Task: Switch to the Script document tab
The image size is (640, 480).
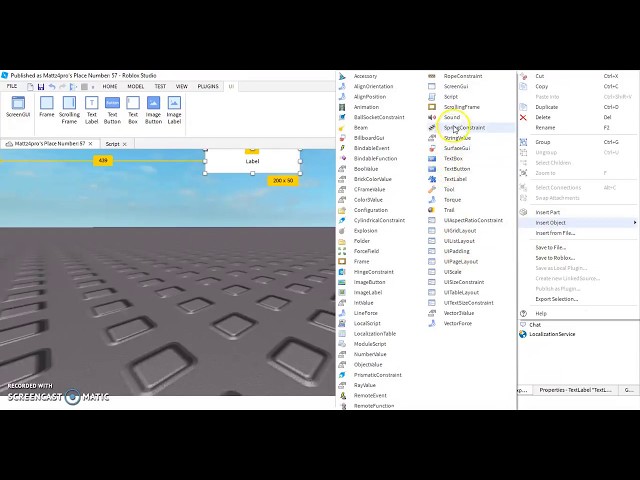Action: pyautogui.click(x=112, y=144)
